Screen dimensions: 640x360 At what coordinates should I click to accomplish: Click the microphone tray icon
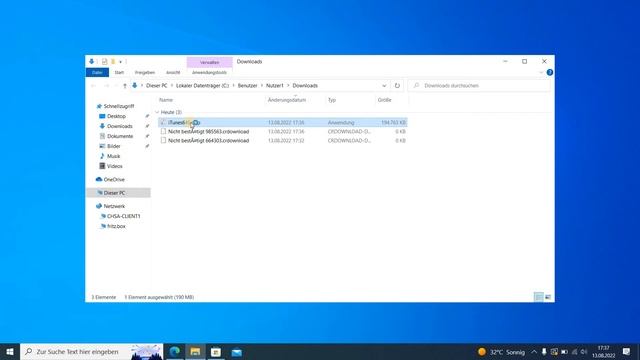pyautogui.click(x=544, y=352)
